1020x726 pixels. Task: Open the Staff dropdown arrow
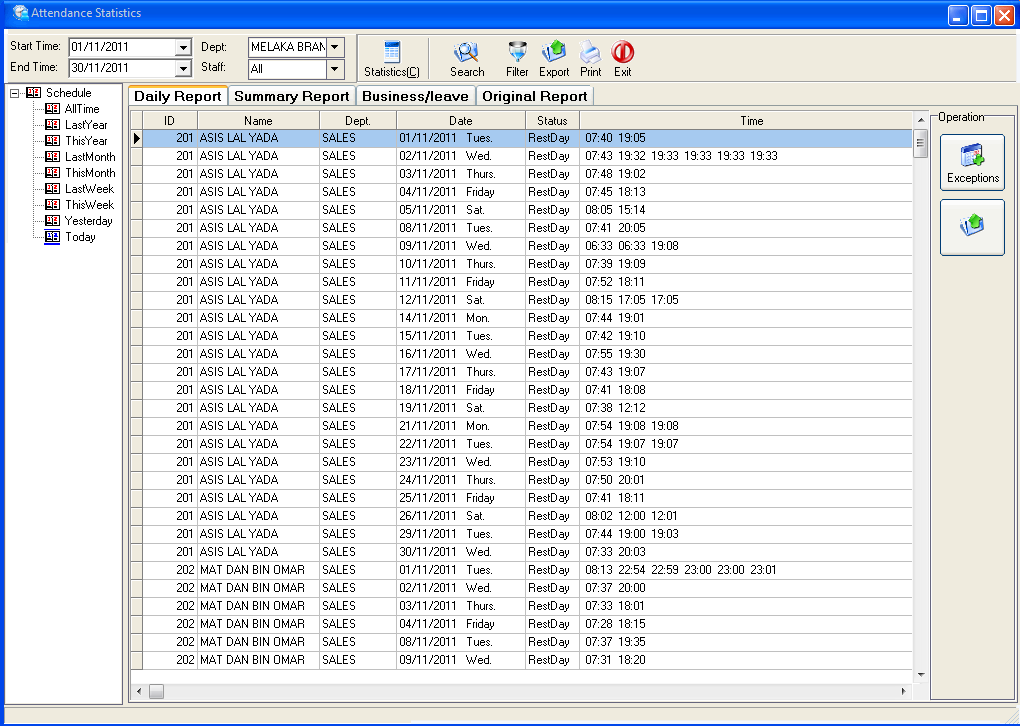[334, 68]
